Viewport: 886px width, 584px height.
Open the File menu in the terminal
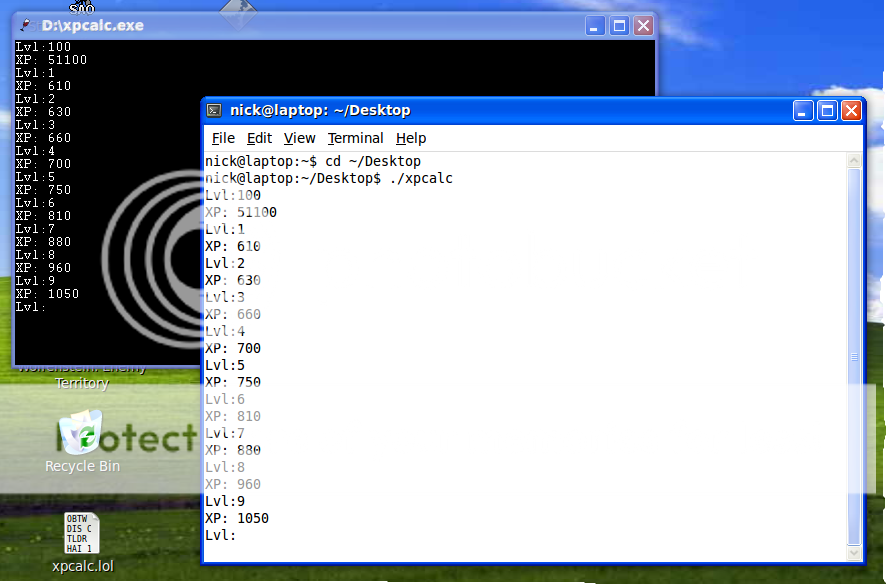click(223, 138)
